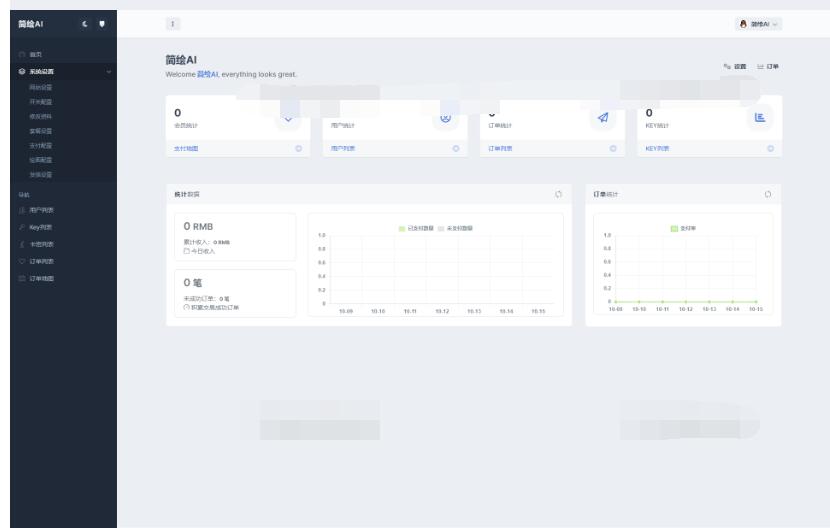Click the sidebar collapse button in top bar

[172, 23]
